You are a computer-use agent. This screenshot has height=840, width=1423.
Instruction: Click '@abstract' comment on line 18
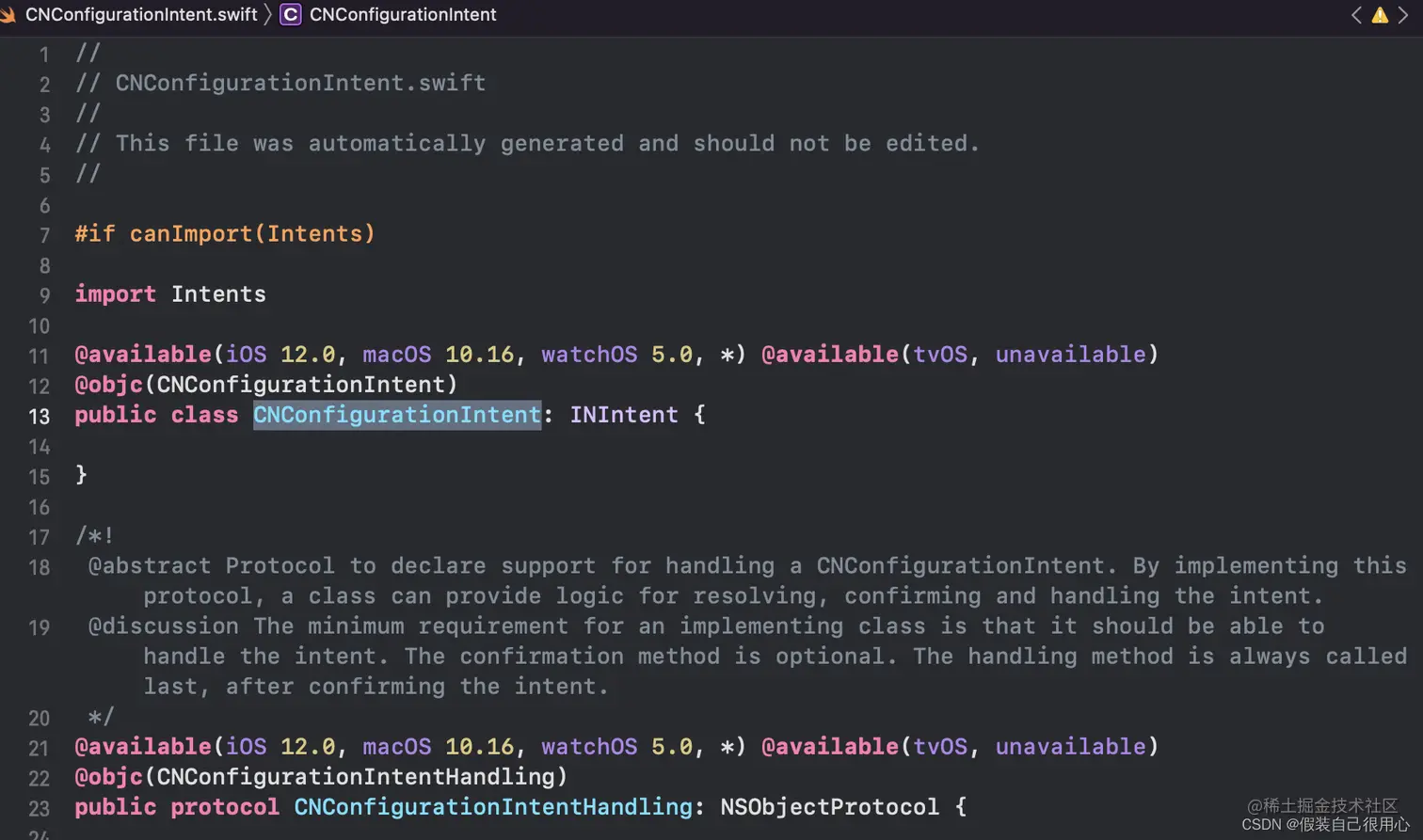(x=150, y=565)
